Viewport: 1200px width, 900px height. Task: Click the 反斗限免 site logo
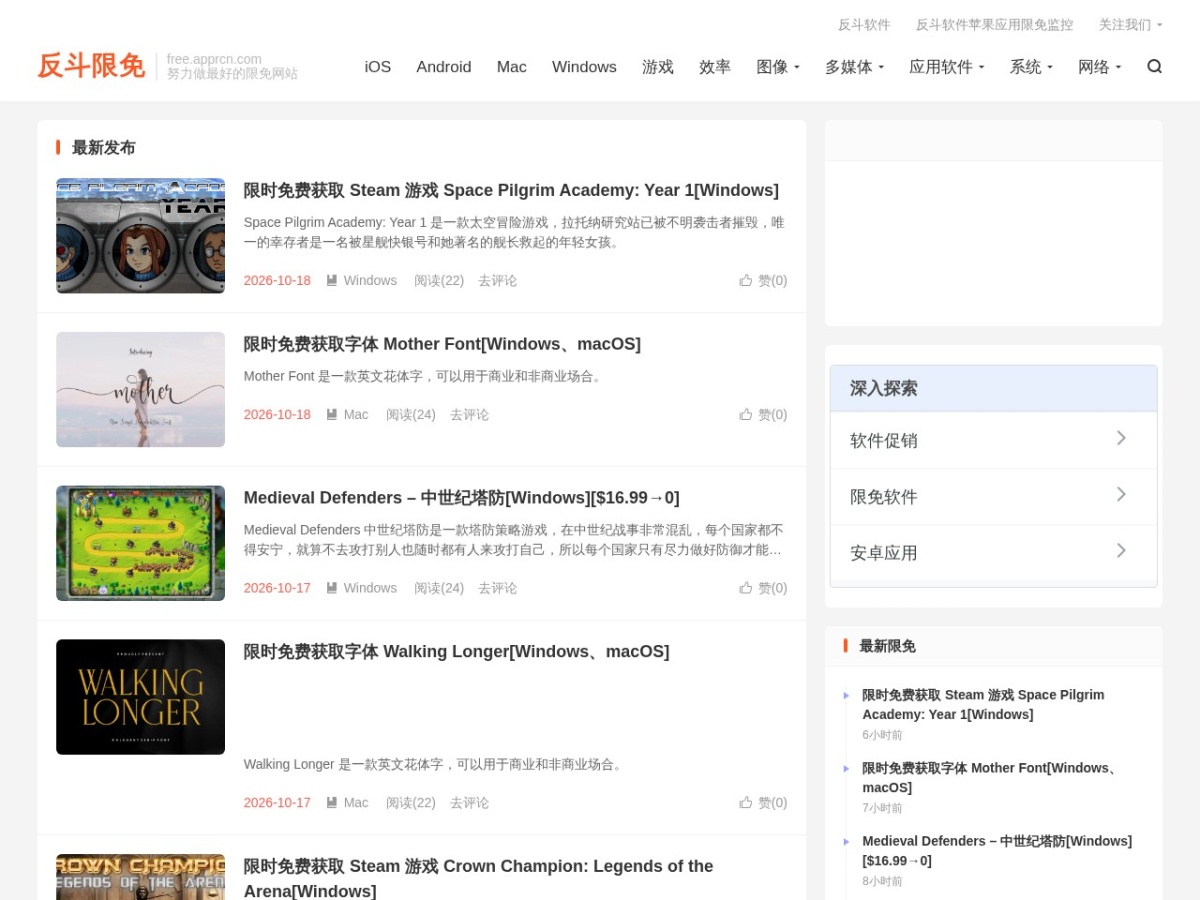tap(91, 66)
